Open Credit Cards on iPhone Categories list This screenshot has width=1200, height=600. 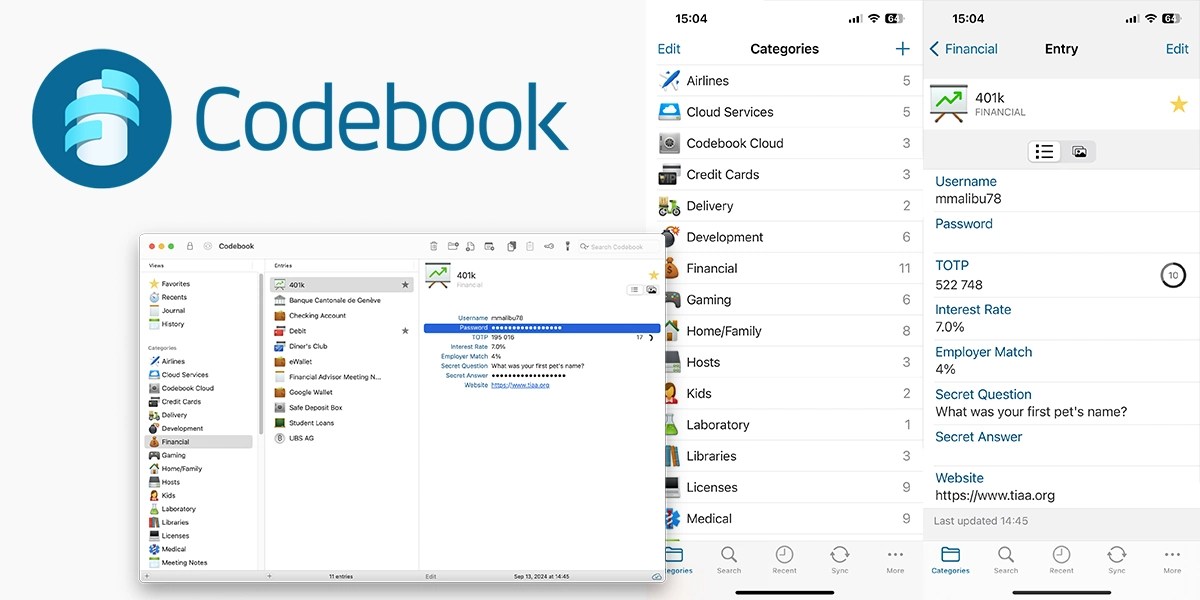[x=784, y=174]
